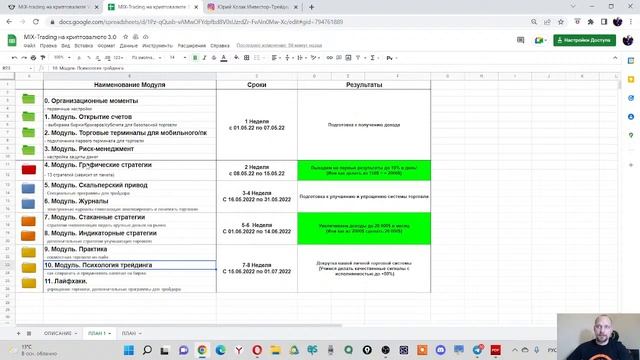Open Maps in the side panel
Image resolution: width=640 pixels, height=360 pixels.
pos(631,135)
